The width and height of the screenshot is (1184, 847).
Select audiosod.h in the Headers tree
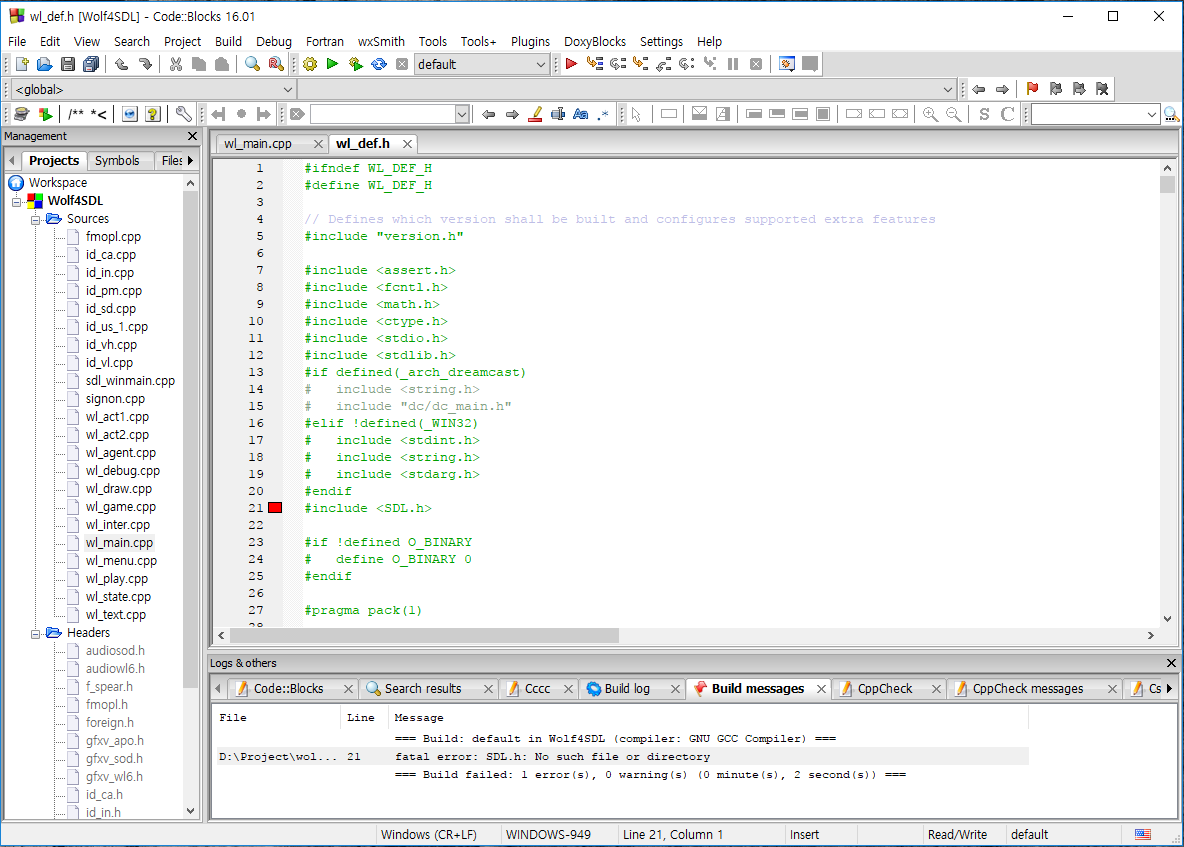tap(115, 651)
